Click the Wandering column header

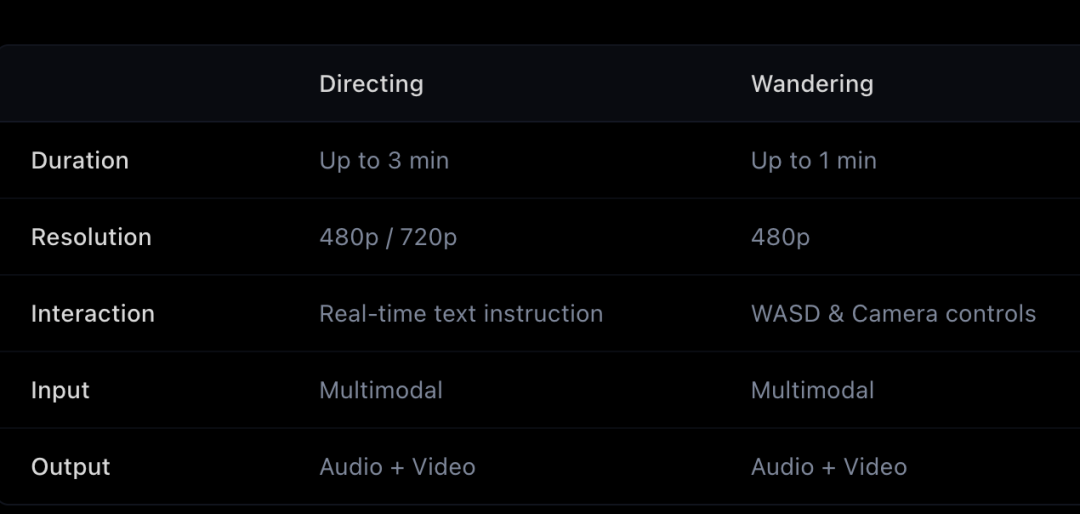812,84
